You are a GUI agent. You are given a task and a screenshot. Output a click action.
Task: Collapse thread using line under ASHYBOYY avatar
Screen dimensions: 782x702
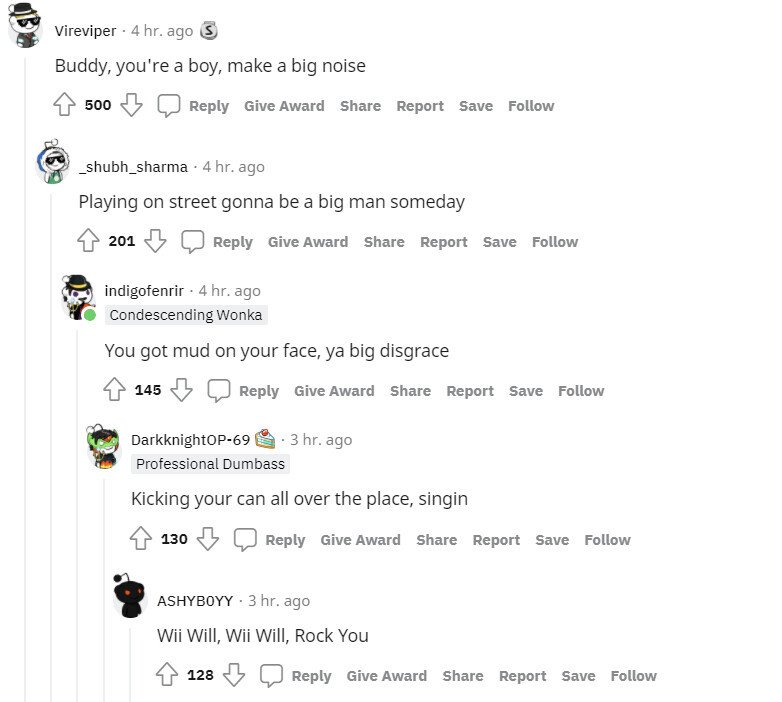point(130,665)
